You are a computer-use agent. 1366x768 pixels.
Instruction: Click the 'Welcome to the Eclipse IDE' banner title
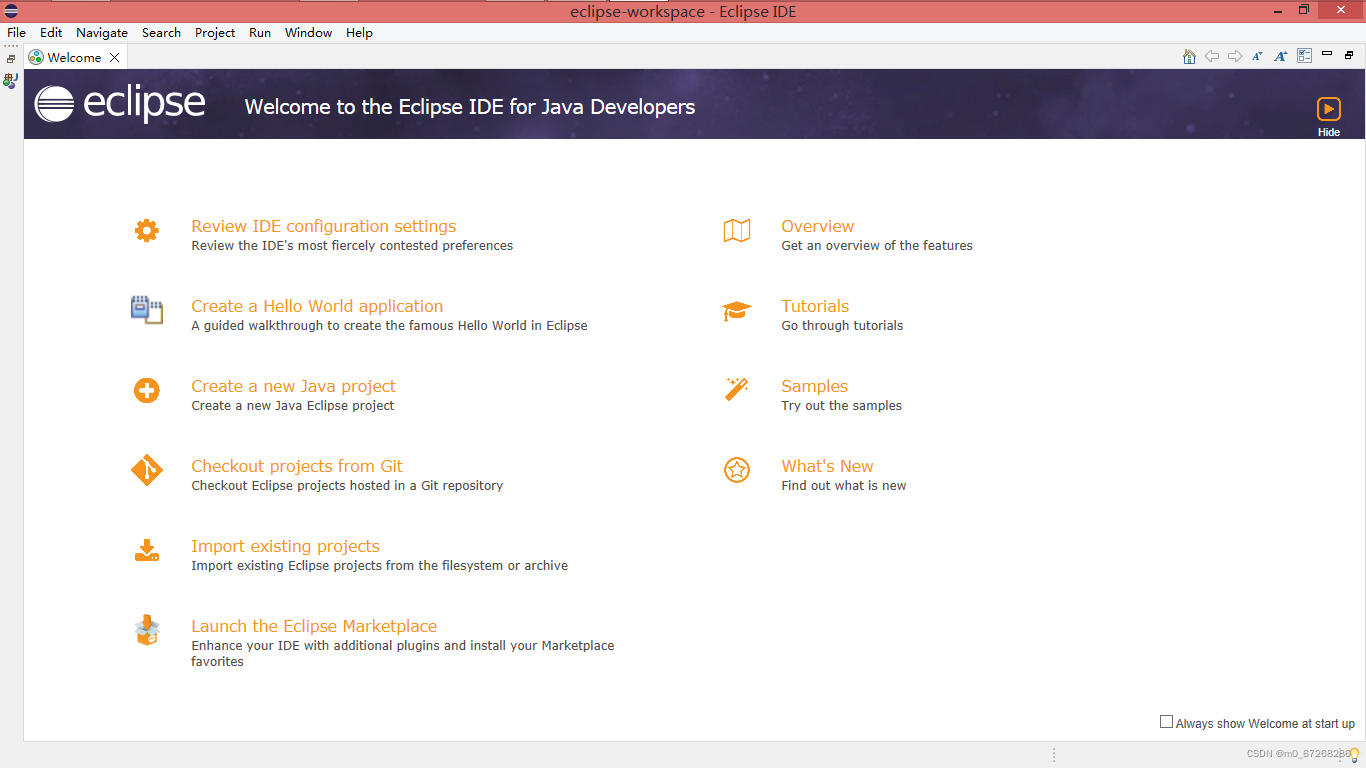[x=470, y=107]
